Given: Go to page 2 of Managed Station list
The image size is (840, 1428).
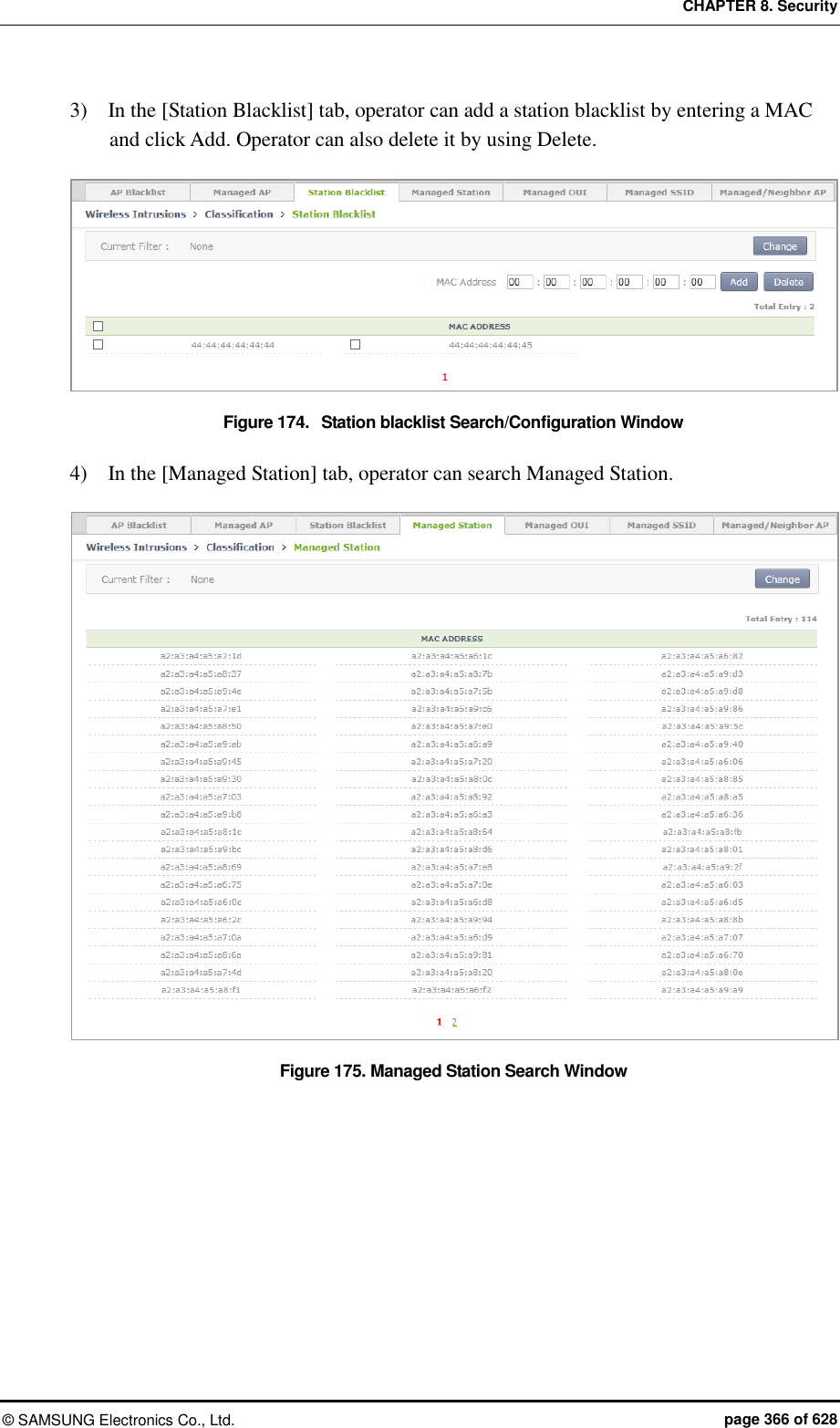Looking at the screenshot, I should pos(453,1021).
